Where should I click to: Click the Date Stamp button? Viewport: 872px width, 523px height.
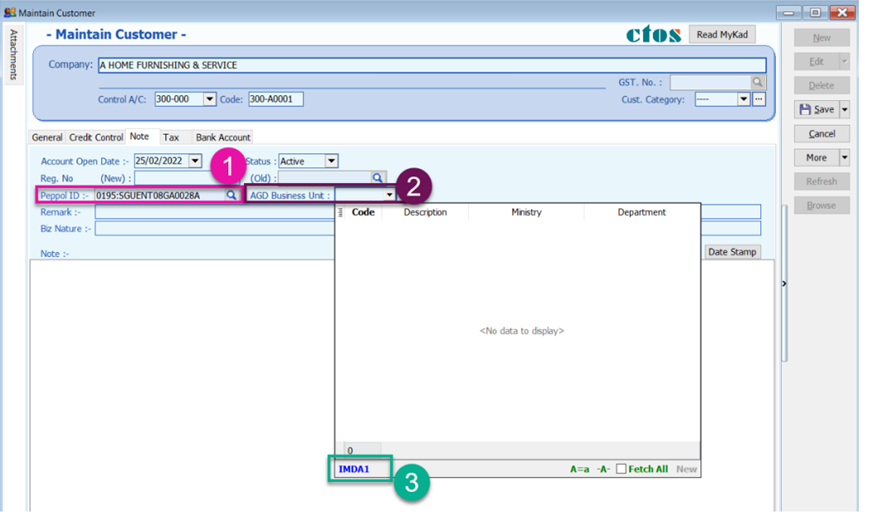pos(732,252)
